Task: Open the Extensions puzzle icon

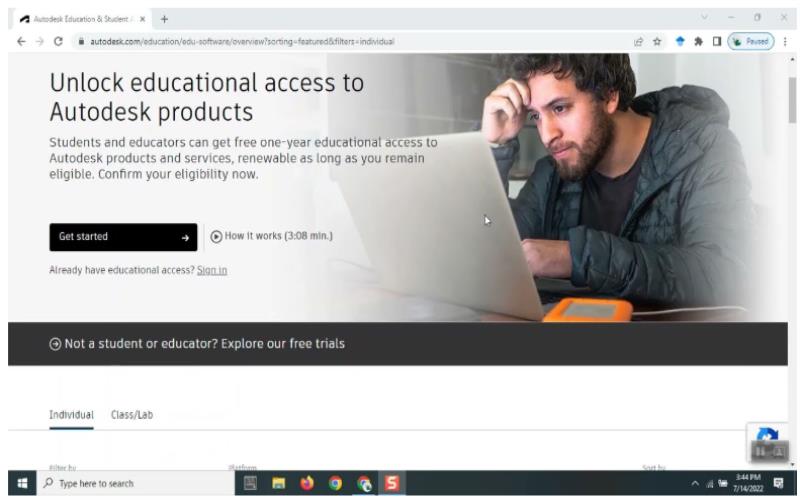Action: point(698,42)
